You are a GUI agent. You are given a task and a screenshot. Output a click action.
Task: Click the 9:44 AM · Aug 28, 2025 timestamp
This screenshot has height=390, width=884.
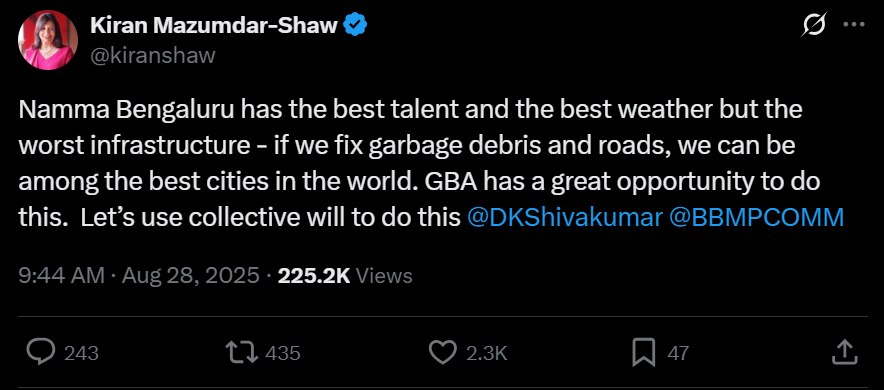coord(139,276)
